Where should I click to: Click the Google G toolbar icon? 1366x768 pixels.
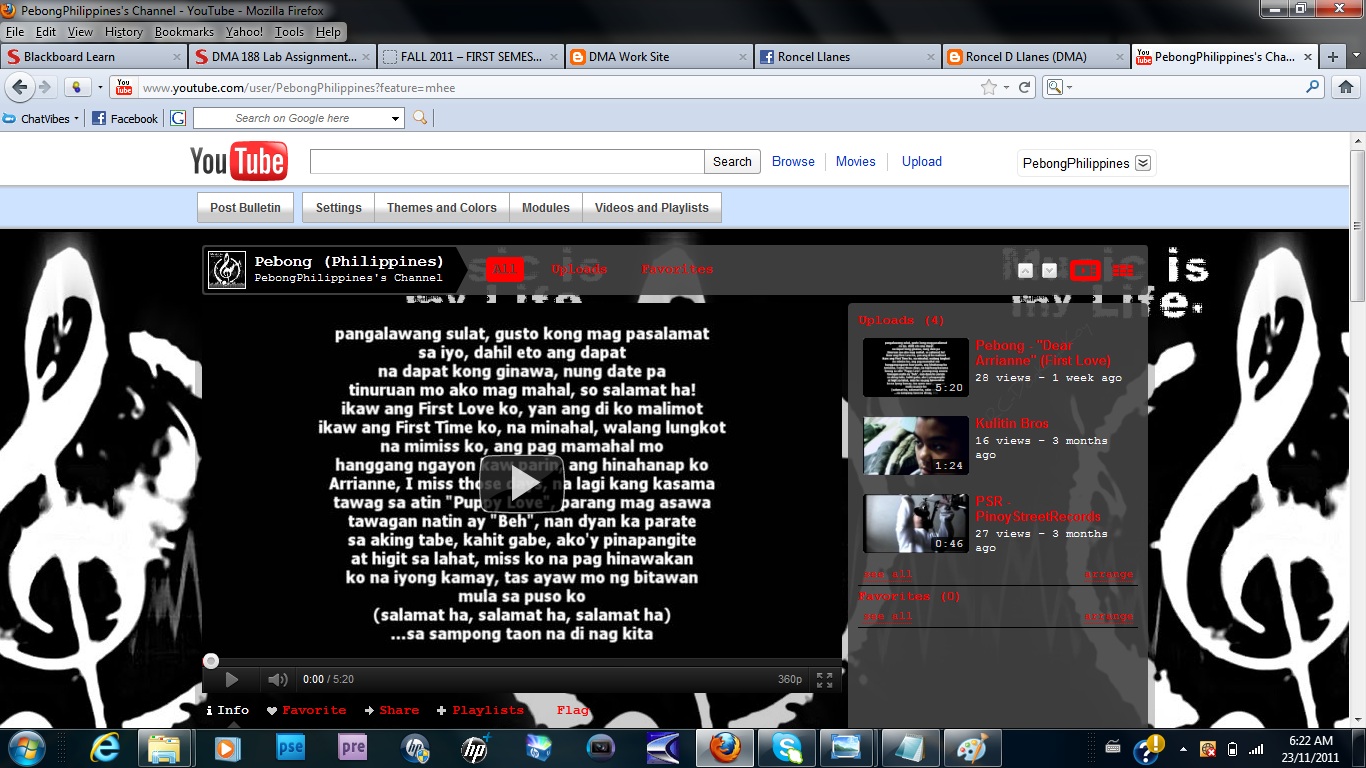coord(178,118)
